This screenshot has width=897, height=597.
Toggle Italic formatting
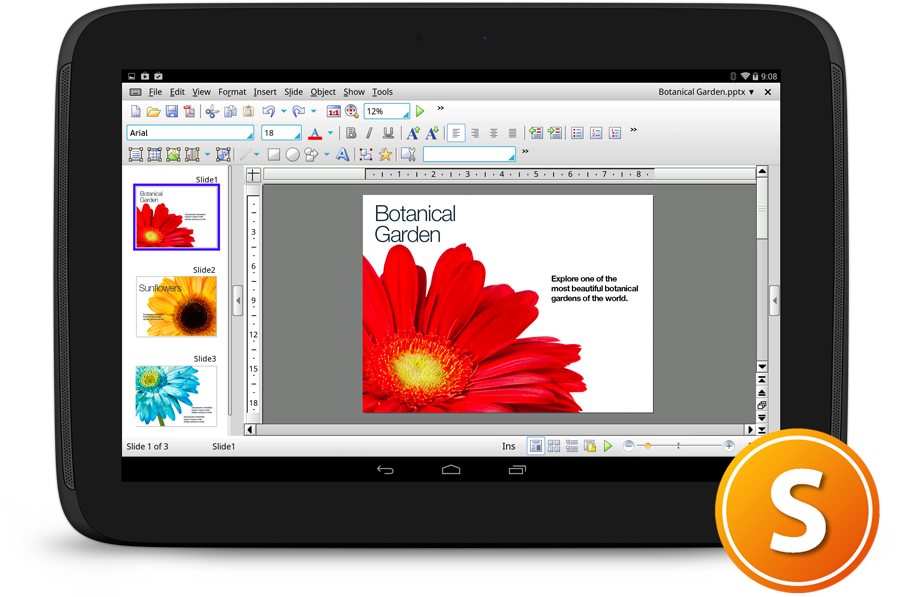pyautogui.click(x=369, y=133)
